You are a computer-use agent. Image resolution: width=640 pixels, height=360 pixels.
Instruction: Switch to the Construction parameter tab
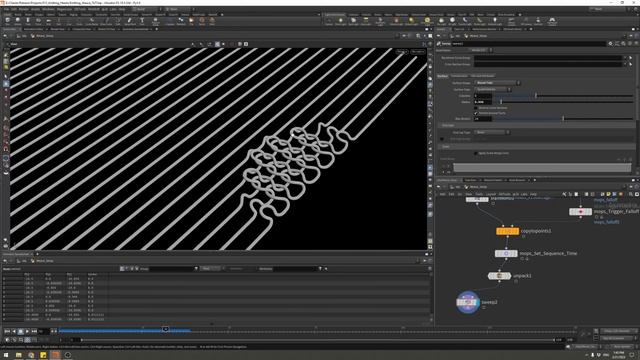coord(459,76)
